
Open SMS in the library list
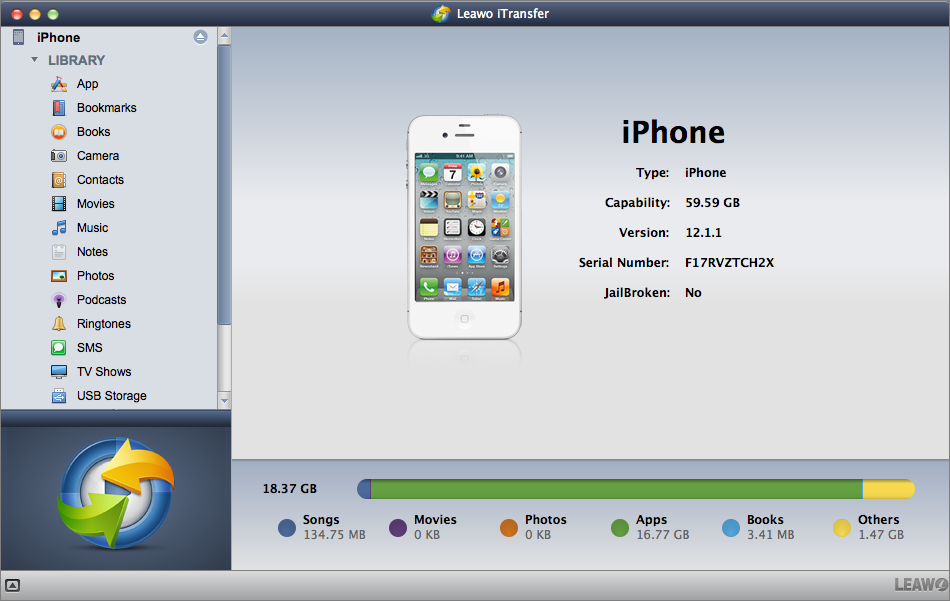(89, 348)
